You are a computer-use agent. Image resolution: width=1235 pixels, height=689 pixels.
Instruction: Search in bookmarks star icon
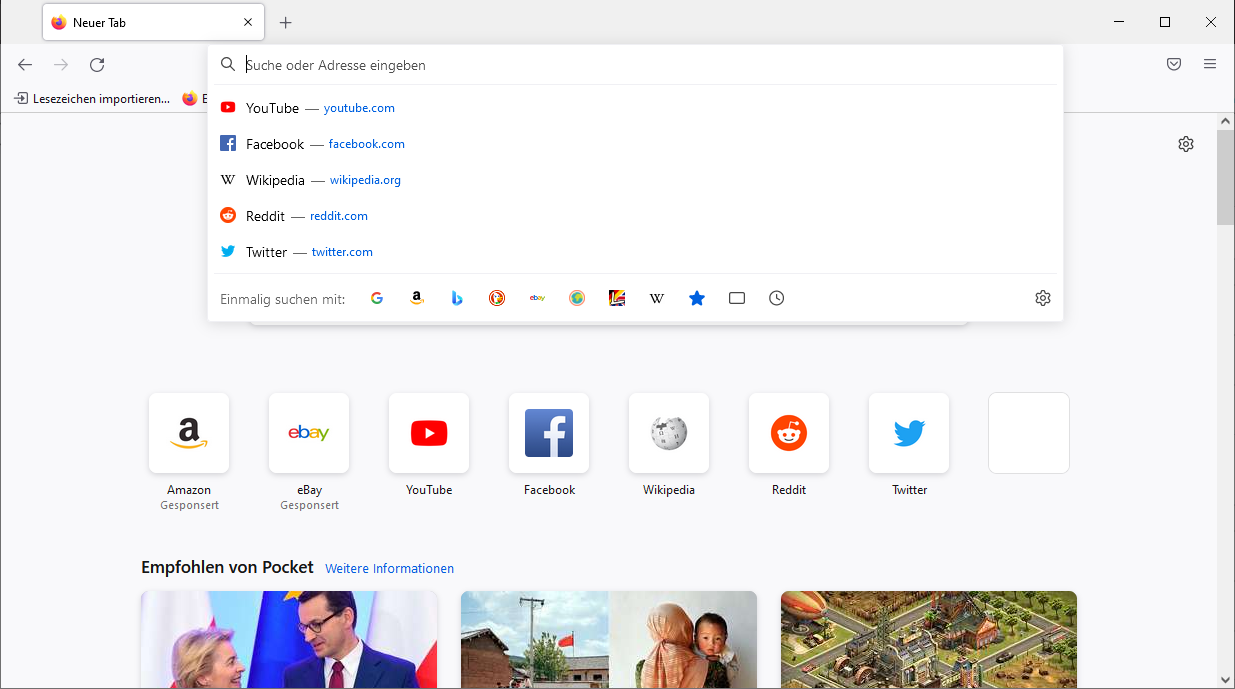click(697, 298)
